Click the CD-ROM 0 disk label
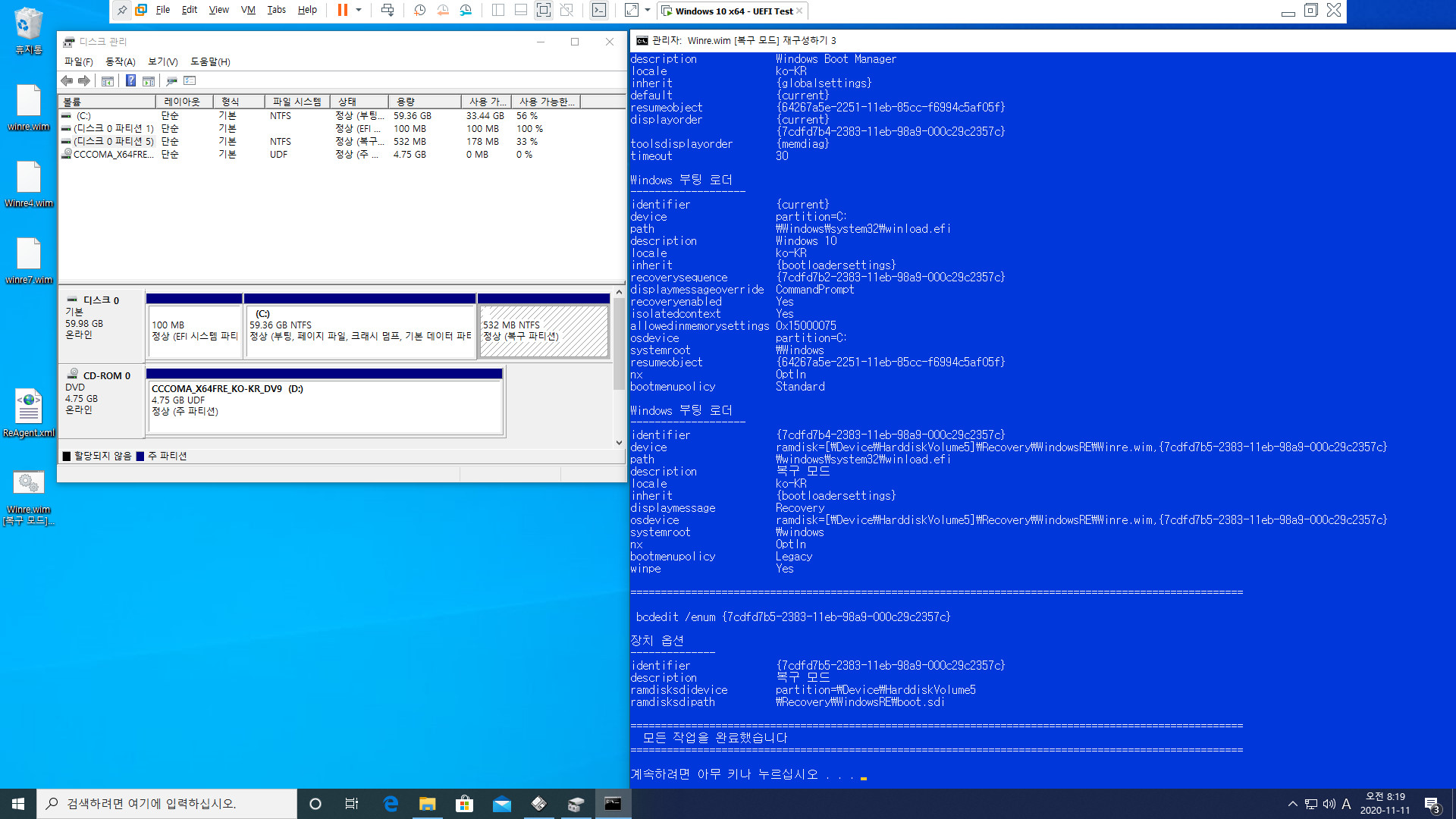Viewport: 1456px width, 819px height. (101, 402)
